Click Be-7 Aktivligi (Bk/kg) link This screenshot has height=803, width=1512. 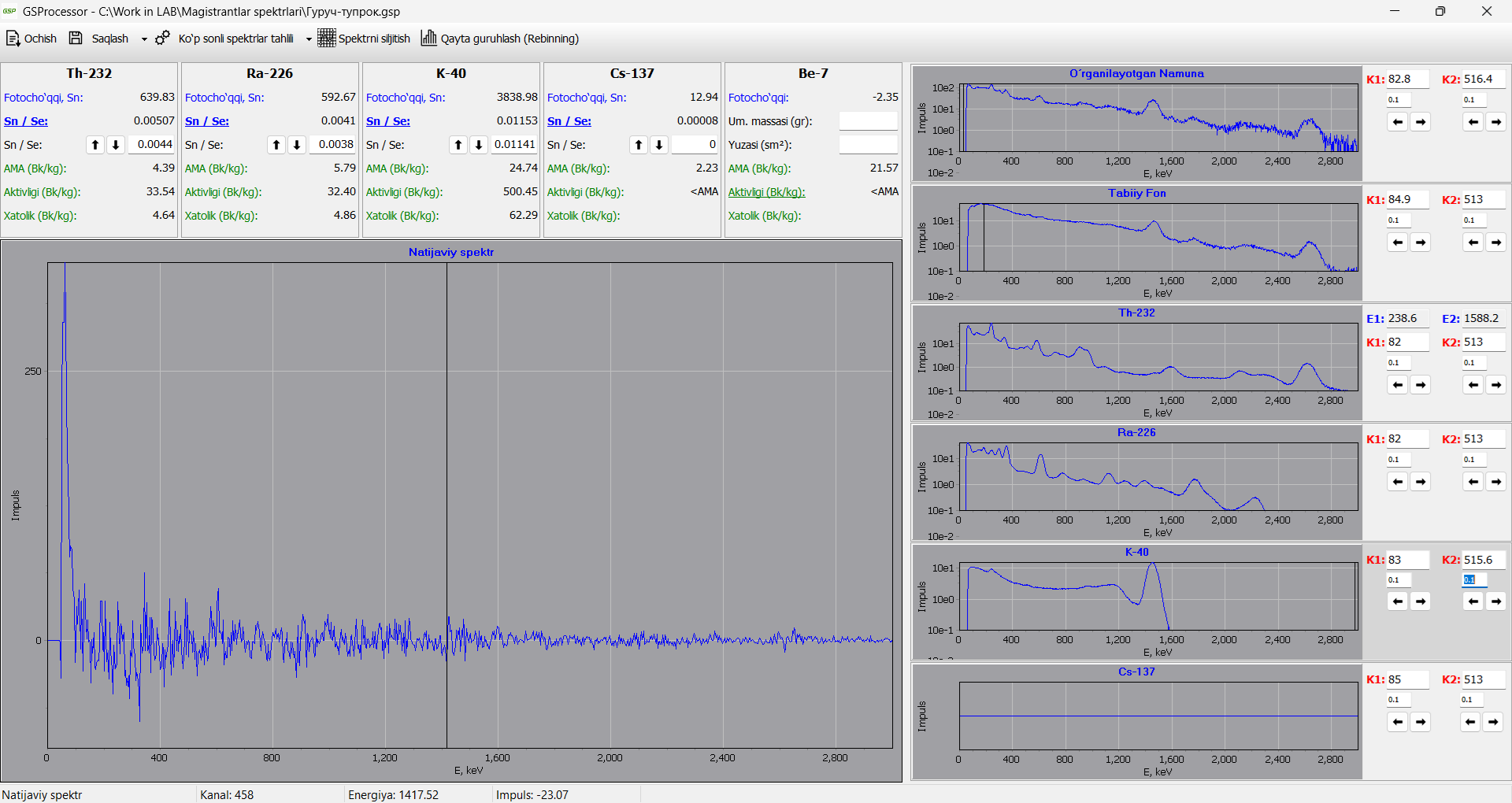(767, 192)
